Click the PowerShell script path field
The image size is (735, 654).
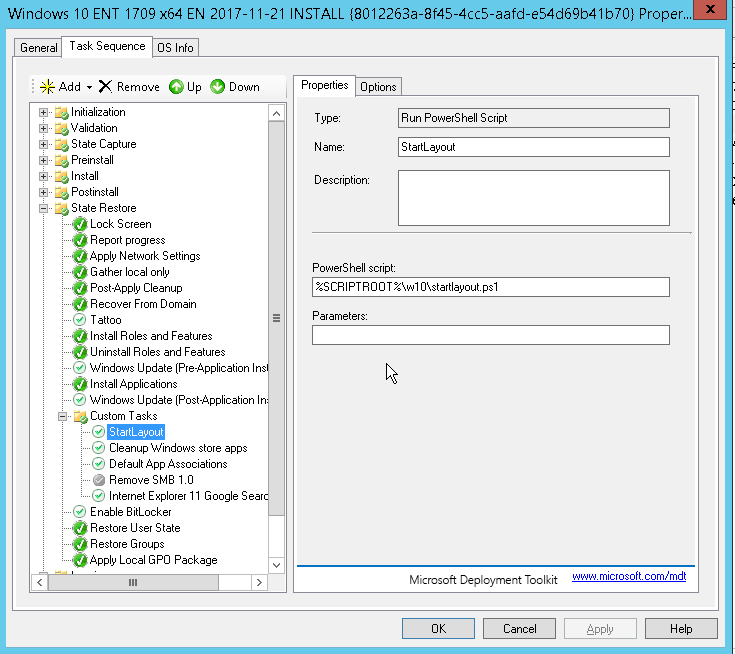(491, 287)
